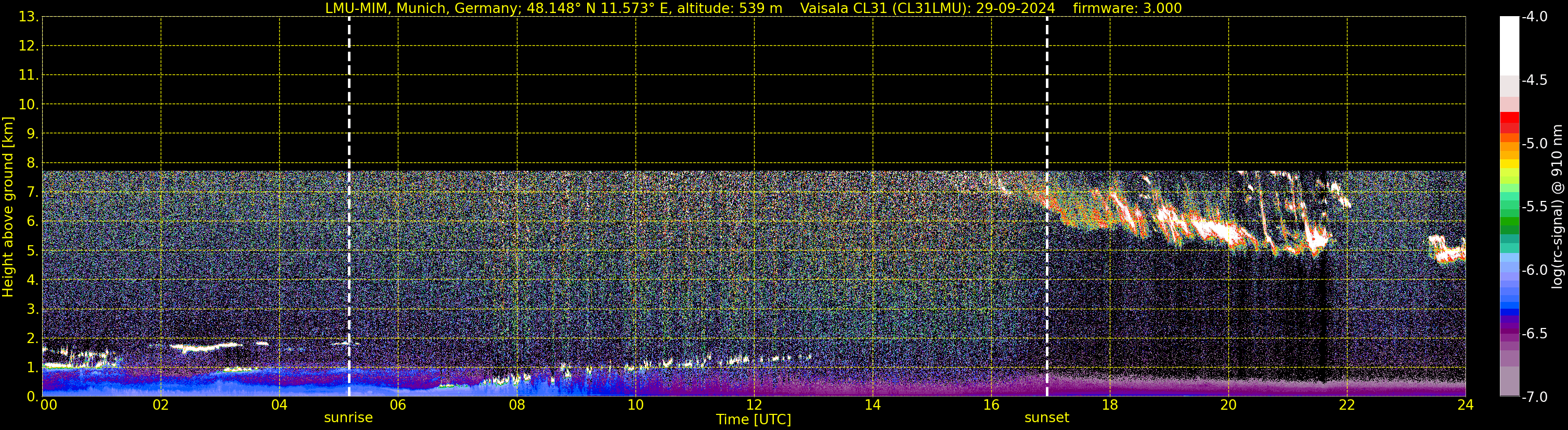Screen dimensions: 1568x430
Task: Select the "20" time axis tick label
Action: tap(1228, 405)
